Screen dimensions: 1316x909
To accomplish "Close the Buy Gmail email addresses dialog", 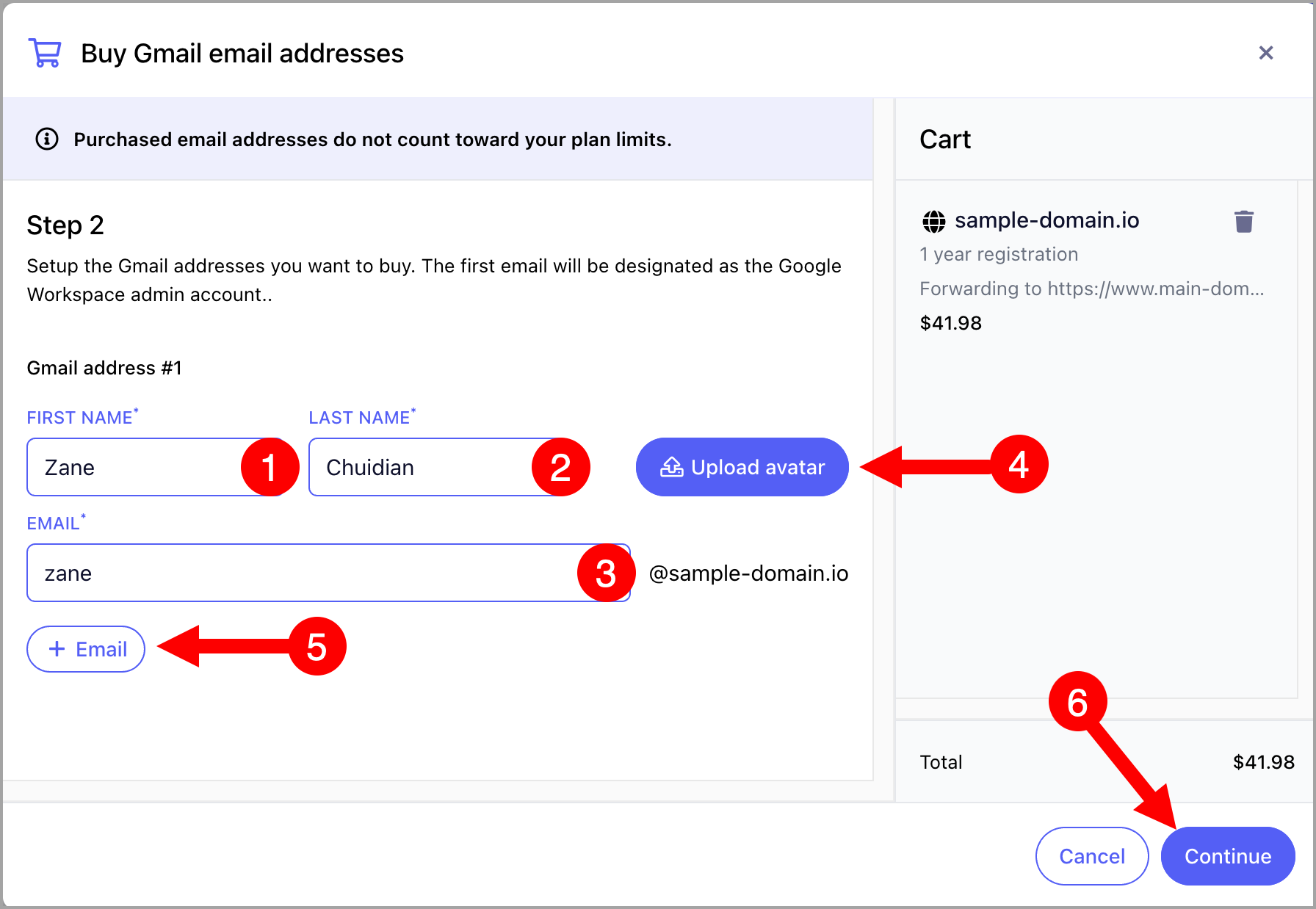I will 1265,53.
